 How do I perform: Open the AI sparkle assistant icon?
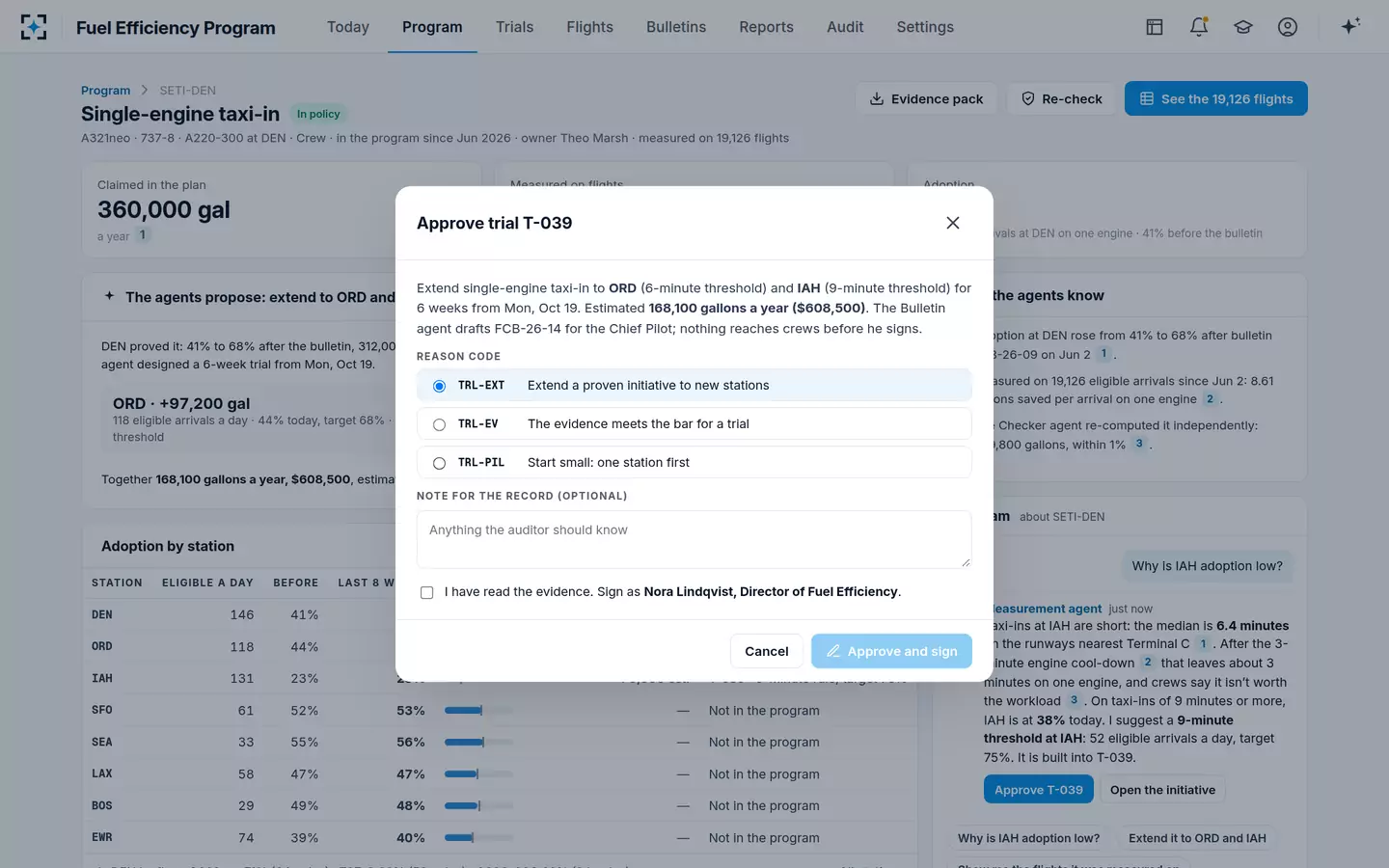coord(1350,26)
